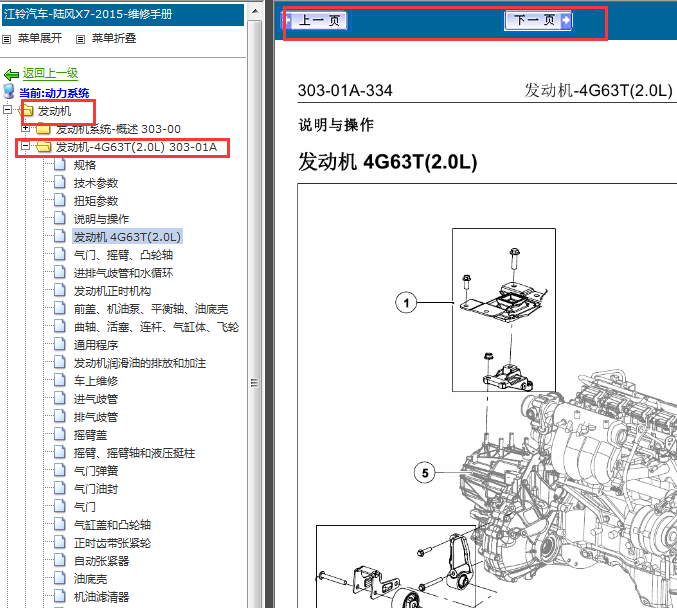Click the 说明与操作 document icon
The height and width of the screenshot is (608, 677).
(x=60, y=218)
